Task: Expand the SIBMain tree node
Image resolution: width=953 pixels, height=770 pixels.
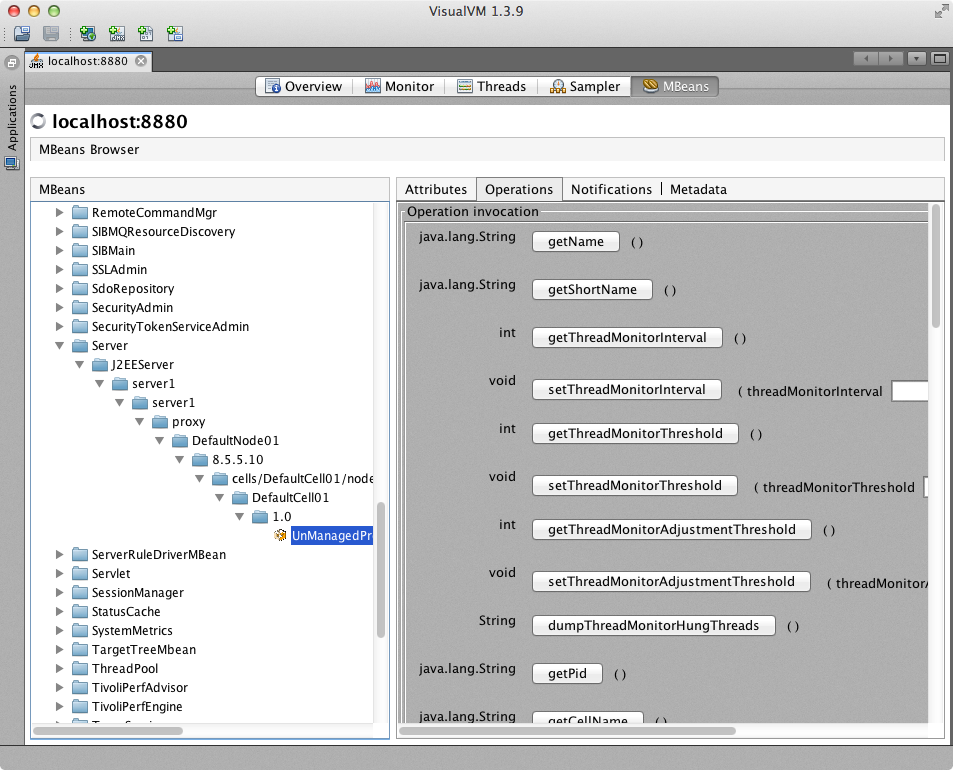Action: click(60, 250)
